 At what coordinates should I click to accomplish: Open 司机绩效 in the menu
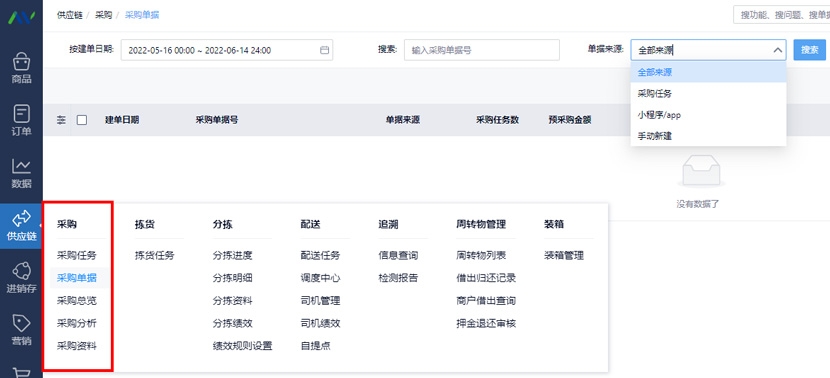pyautogui.click(x=320, y=323)
